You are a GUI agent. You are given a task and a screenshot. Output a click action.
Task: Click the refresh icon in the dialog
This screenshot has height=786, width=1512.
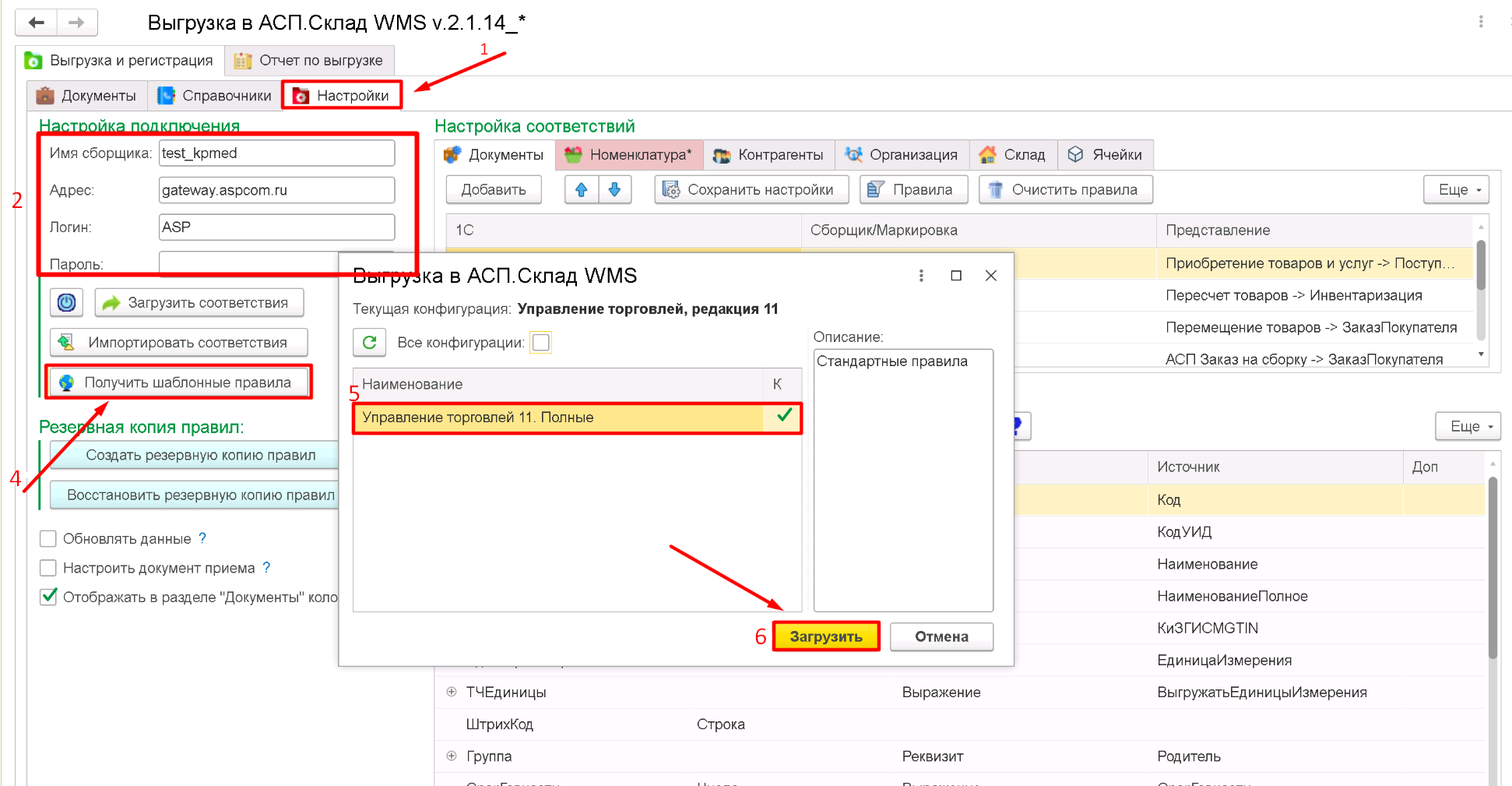tap(370, 342)
